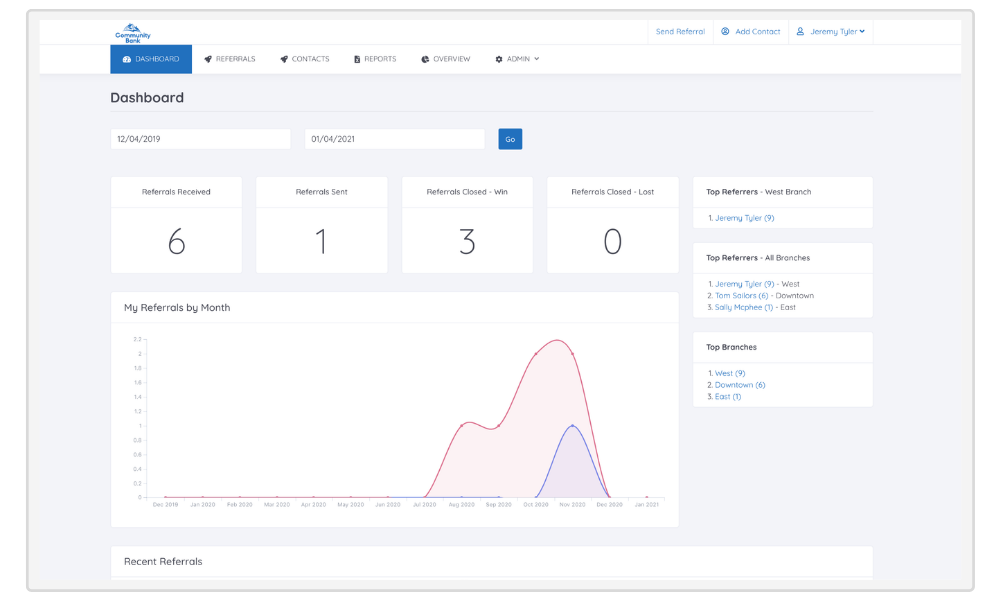The height and width of the screenshot is (600, 1000).
Task: Click the Recent Referrals heading
Action: (x=163, y=562)
